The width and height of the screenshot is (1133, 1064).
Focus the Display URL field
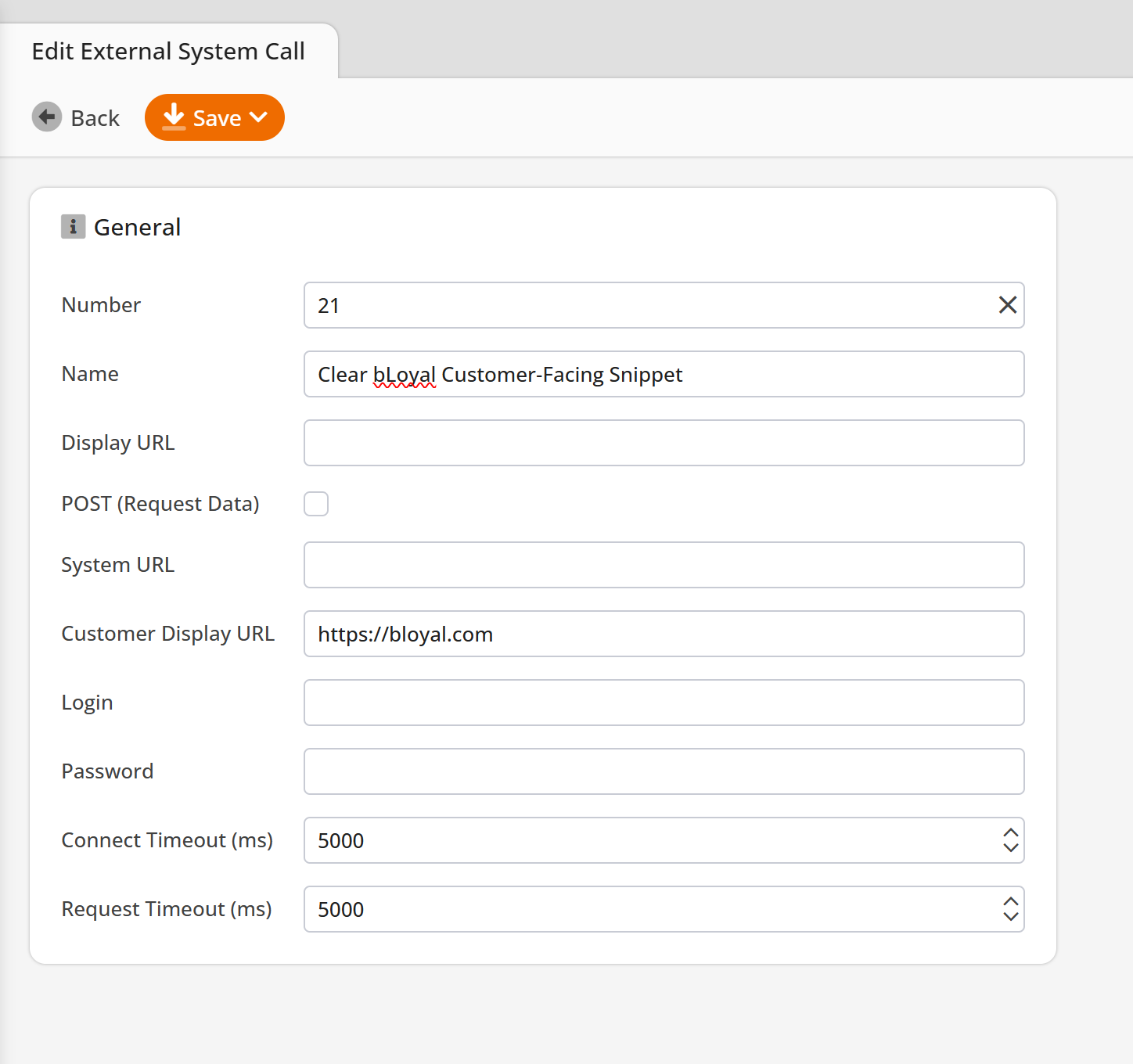point(664,443)
